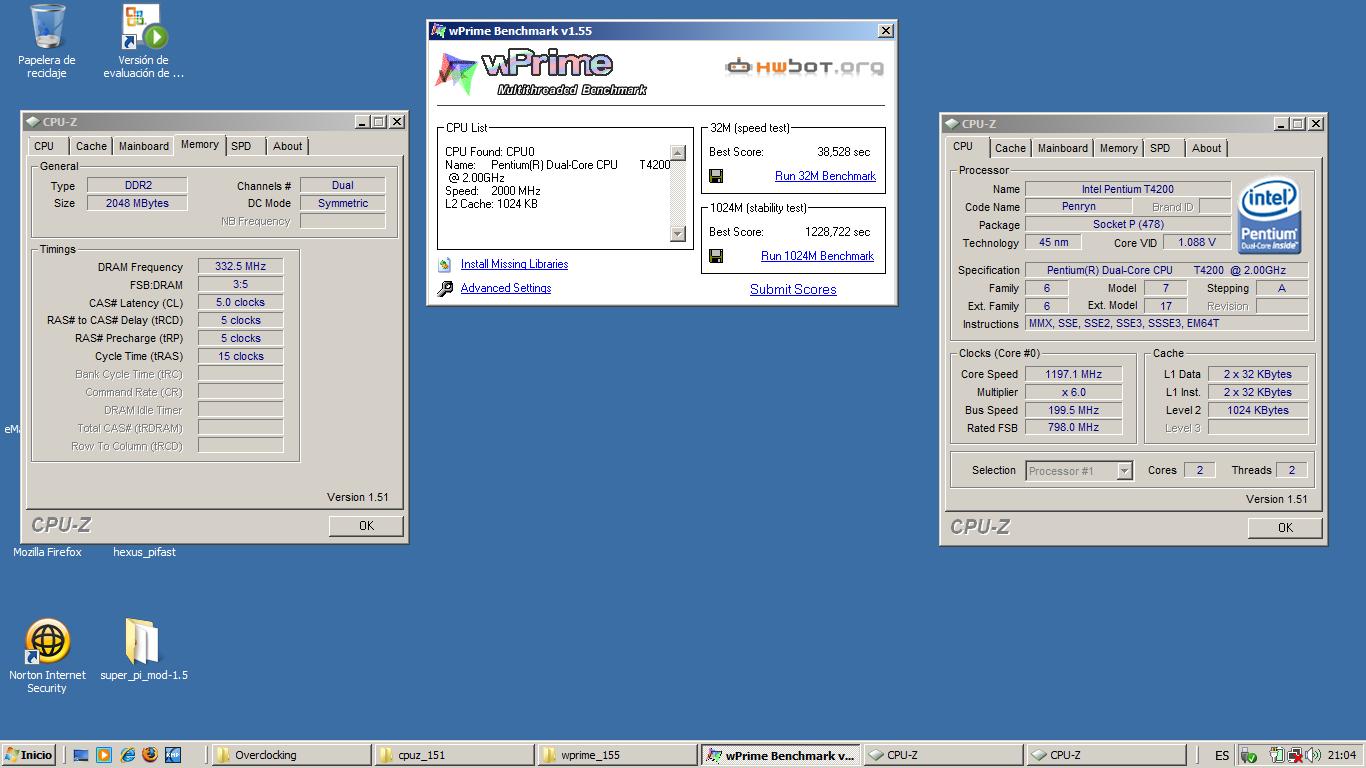Image resolution: width=1366 pixels, height=768 pixels.
Task: Open the Install Missing Libraries link
Action: 514,265
